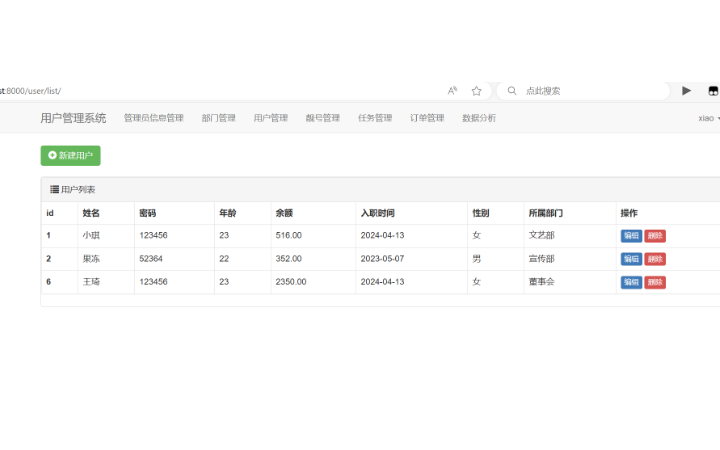Click the address bar URL user/list/
This screenshot has height=450, width=720.
coord(30,91)
